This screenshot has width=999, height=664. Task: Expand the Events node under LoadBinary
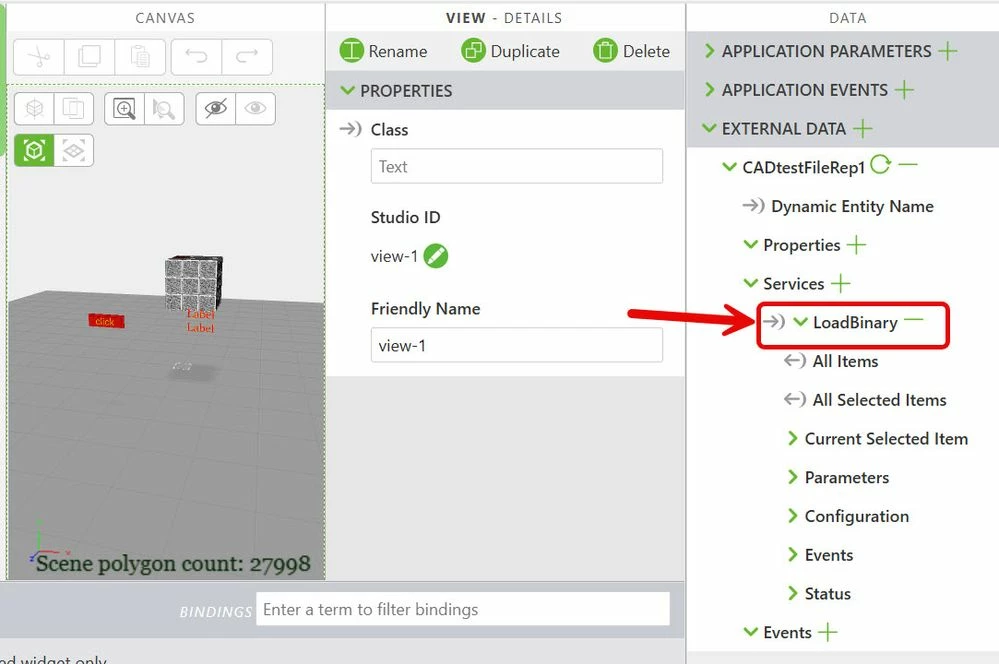793,555
